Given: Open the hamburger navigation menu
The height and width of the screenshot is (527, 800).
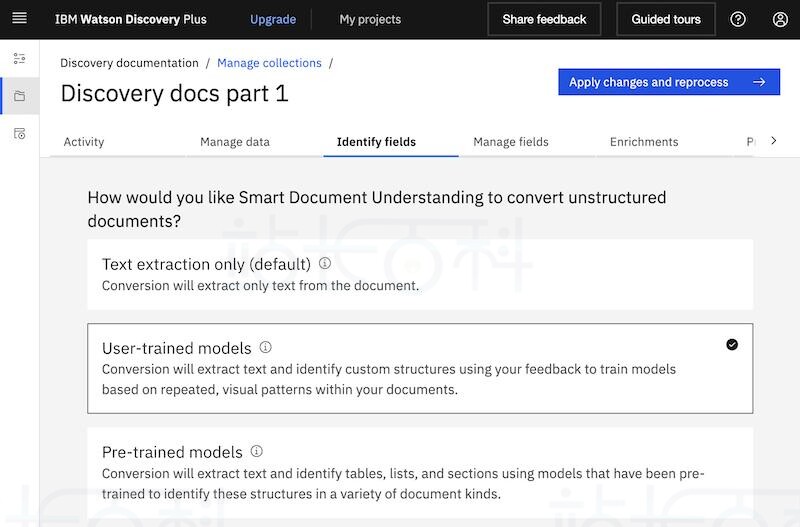Looking at the screenshot, I should point(19,19).
